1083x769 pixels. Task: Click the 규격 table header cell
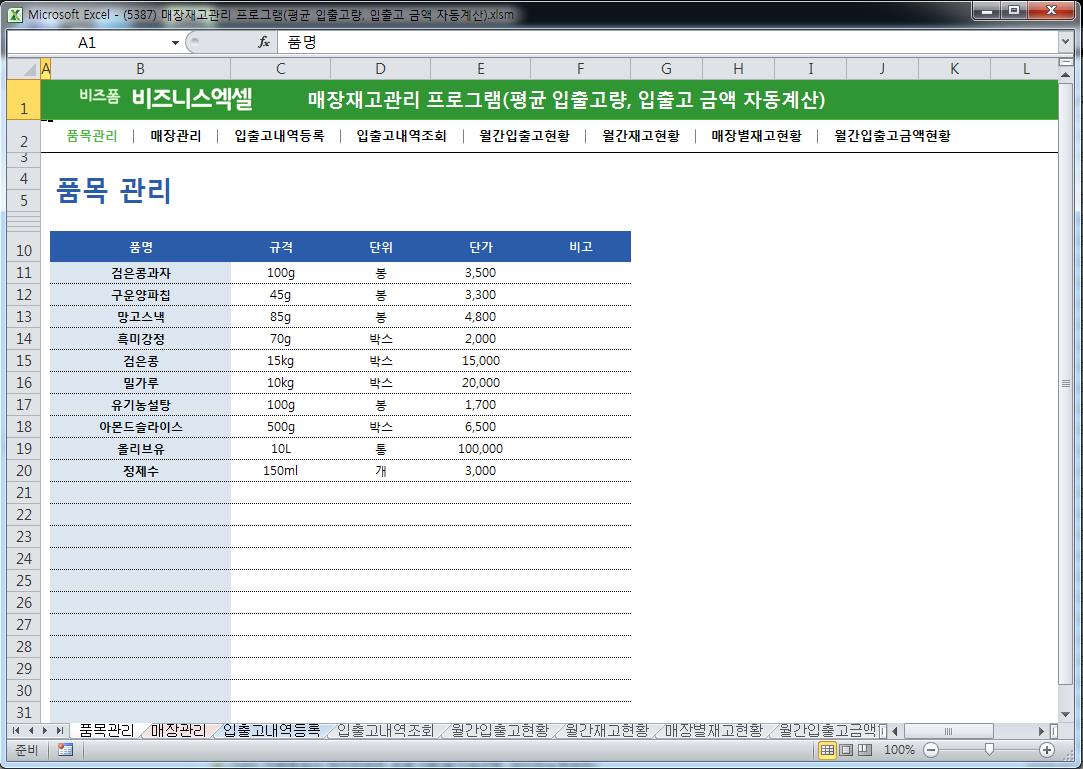[280, 247]
